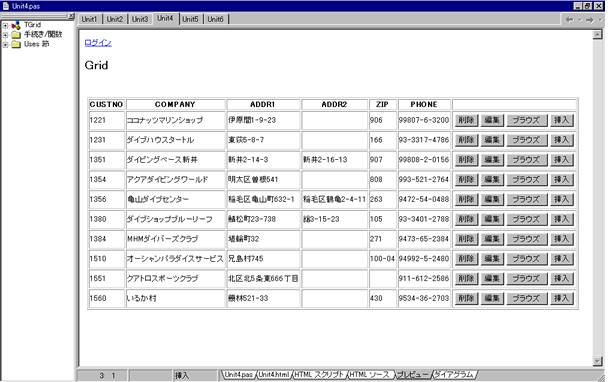The width and height of the screenshot is (608, 382).
Task: Click the forward navigation arrow
Action: (x=590, y=19)
